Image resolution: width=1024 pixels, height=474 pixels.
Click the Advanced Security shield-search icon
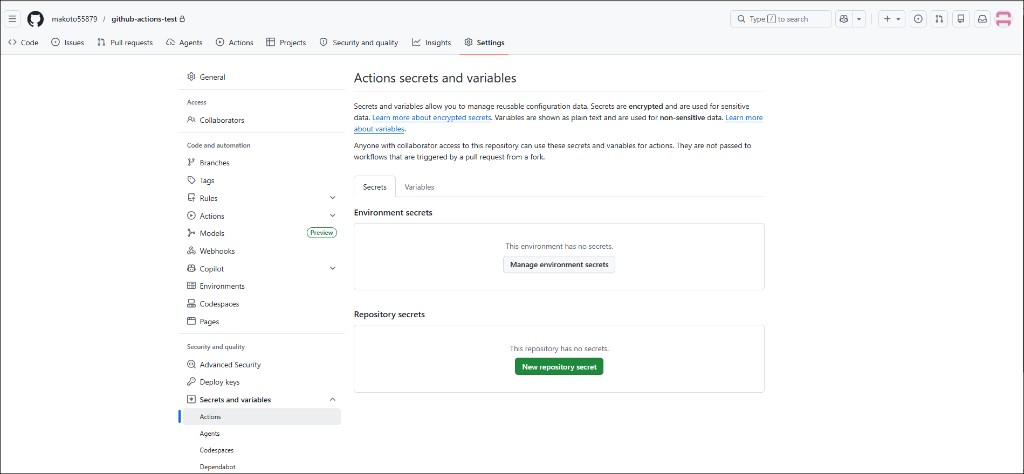191,364
